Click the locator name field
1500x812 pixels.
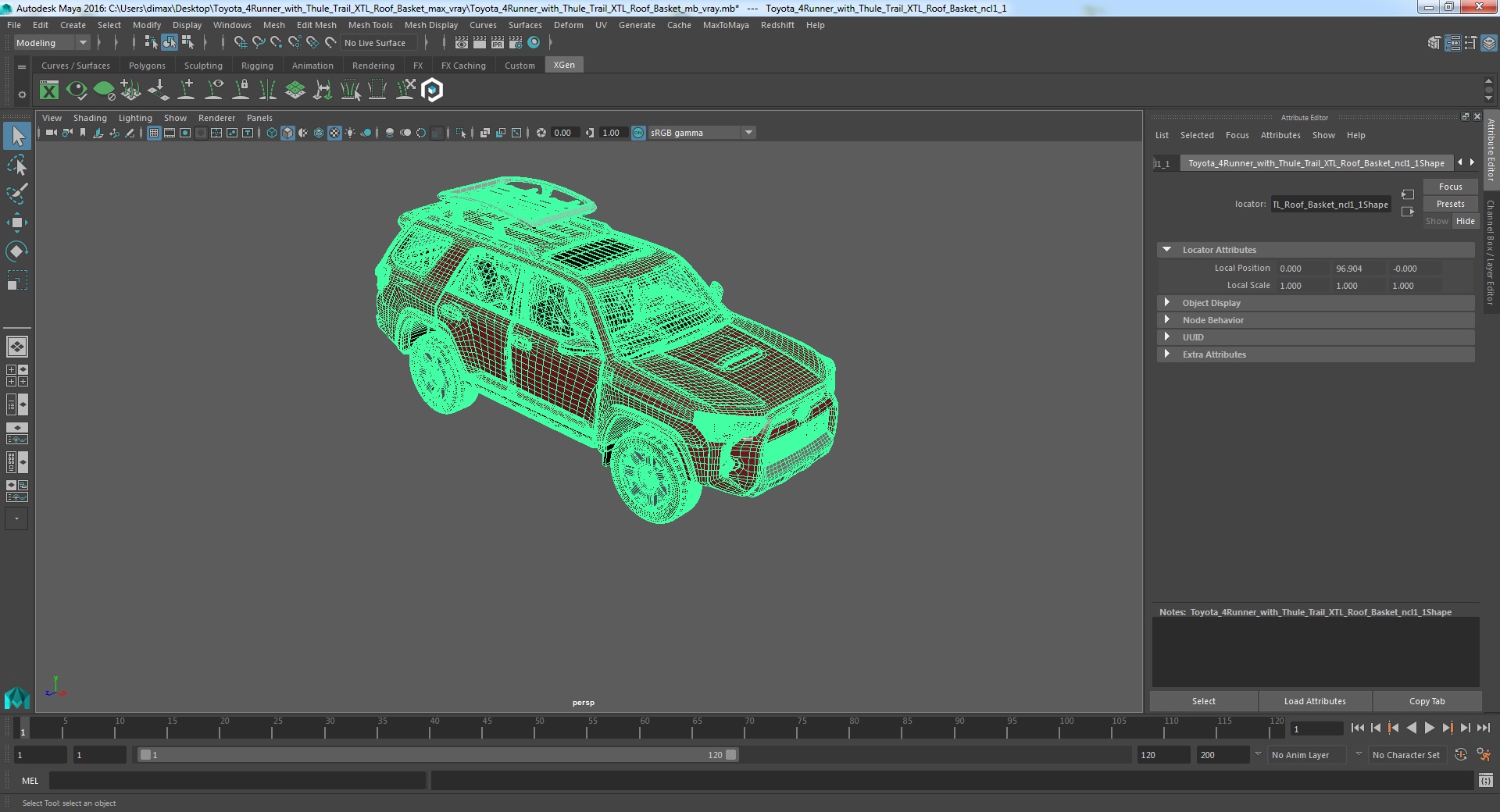pyautogui.click(x=1330, y=205)
